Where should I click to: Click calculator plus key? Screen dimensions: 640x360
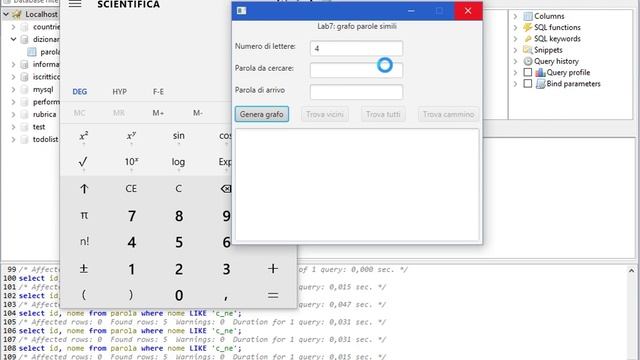[x=273, y=269]
